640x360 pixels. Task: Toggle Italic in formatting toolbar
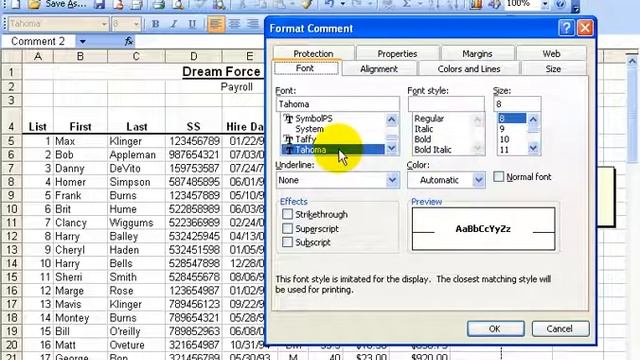(x=173, y=24)
